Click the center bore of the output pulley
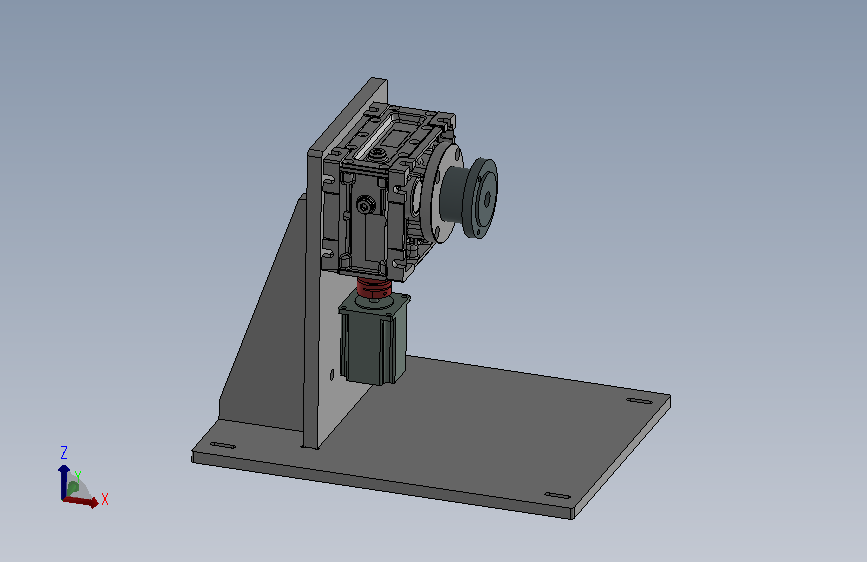This screenshot has width=867, height=562. pos(487,199)
